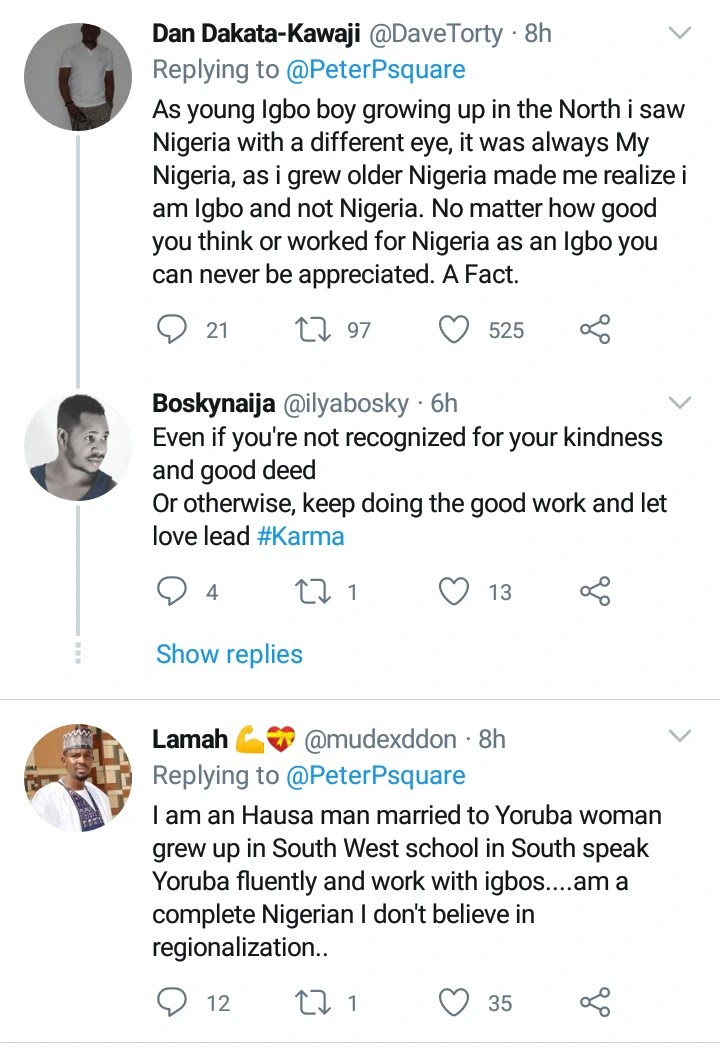This screenshot has height=1053, width=720.
Task: Share Lamah's tweet
Action: [x=595, y=1002]
